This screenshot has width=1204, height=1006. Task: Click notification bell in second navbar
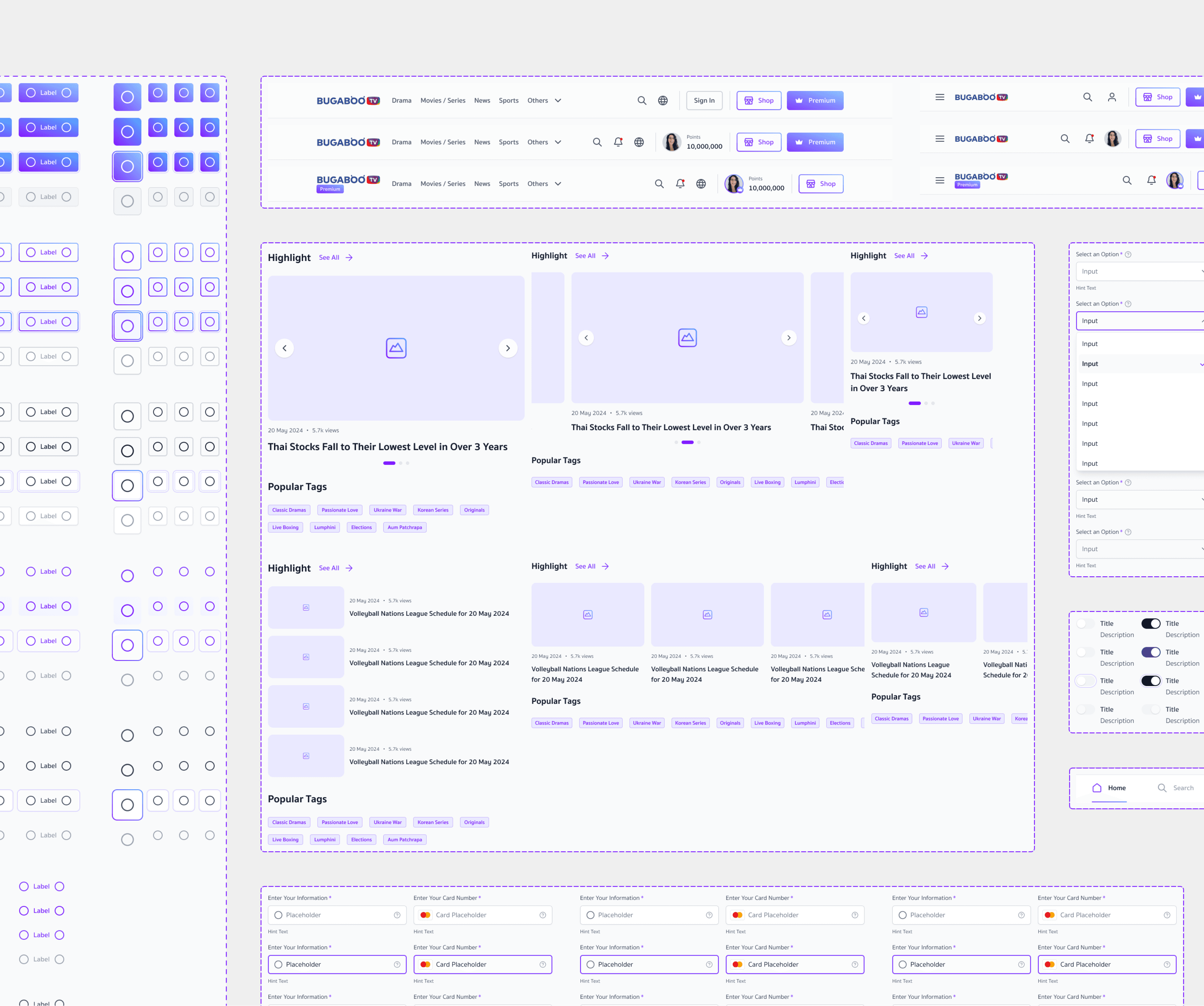point(618,142)
